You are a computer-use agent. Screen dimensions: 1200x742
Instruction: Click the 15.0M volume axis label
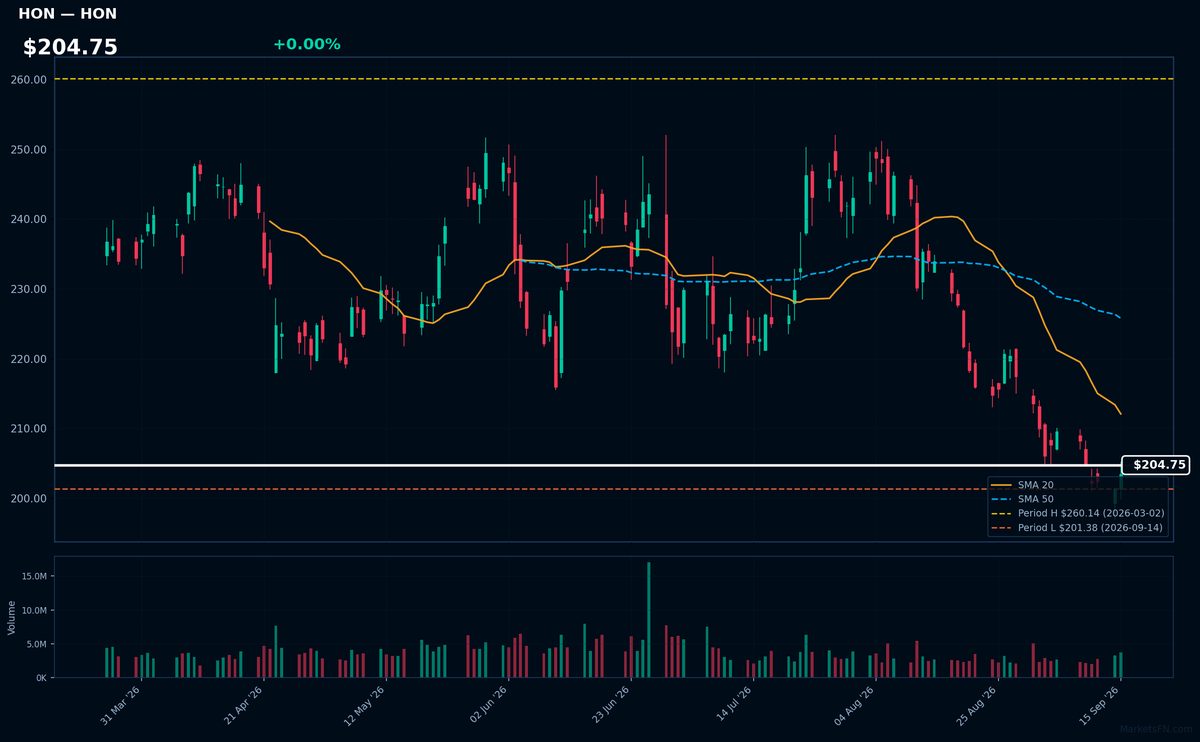pos(33,576)
